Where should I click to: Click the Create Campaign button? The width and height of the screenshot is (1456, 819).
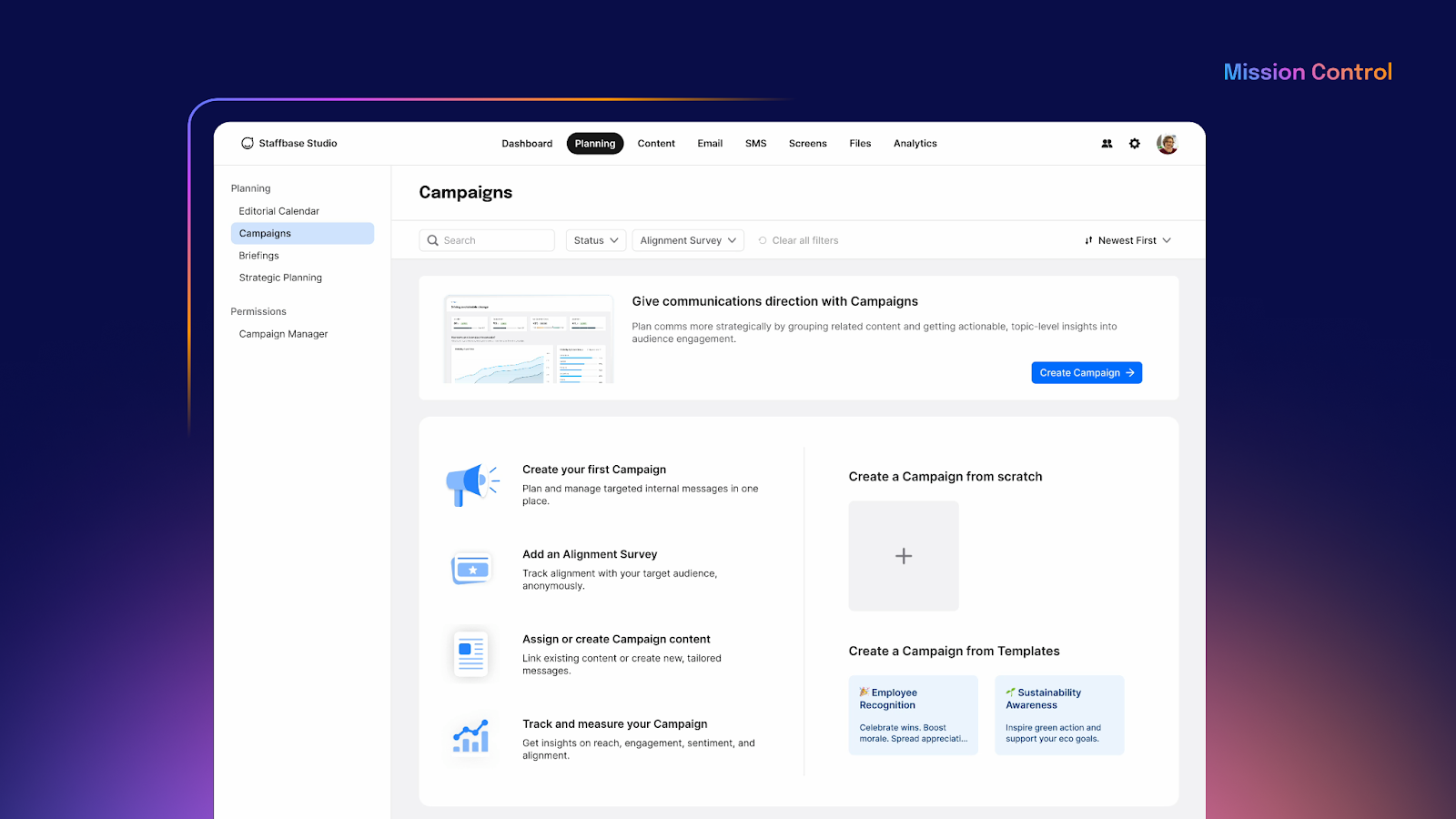pos(1087,373)
